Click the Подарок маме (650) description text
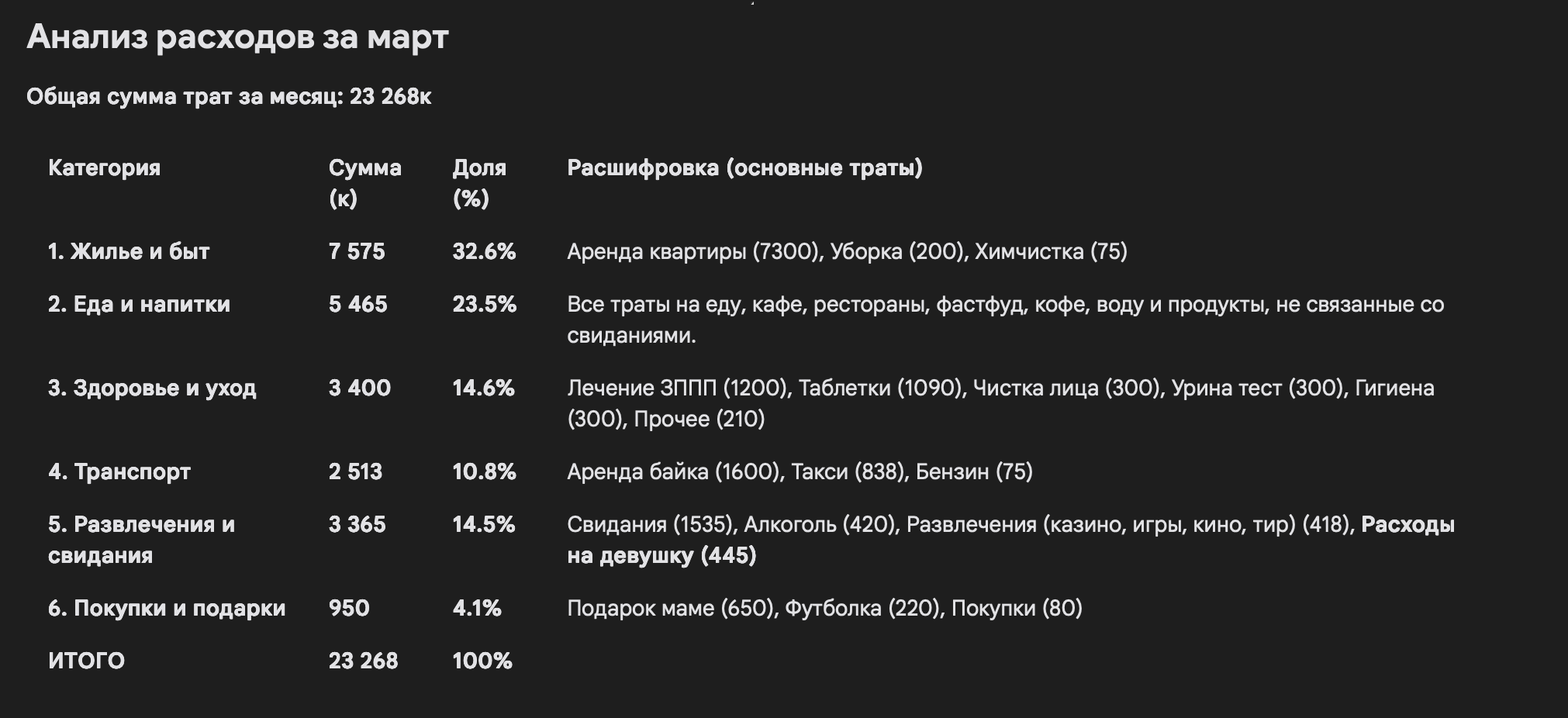The image size is (1568, 718). (671, 608)
